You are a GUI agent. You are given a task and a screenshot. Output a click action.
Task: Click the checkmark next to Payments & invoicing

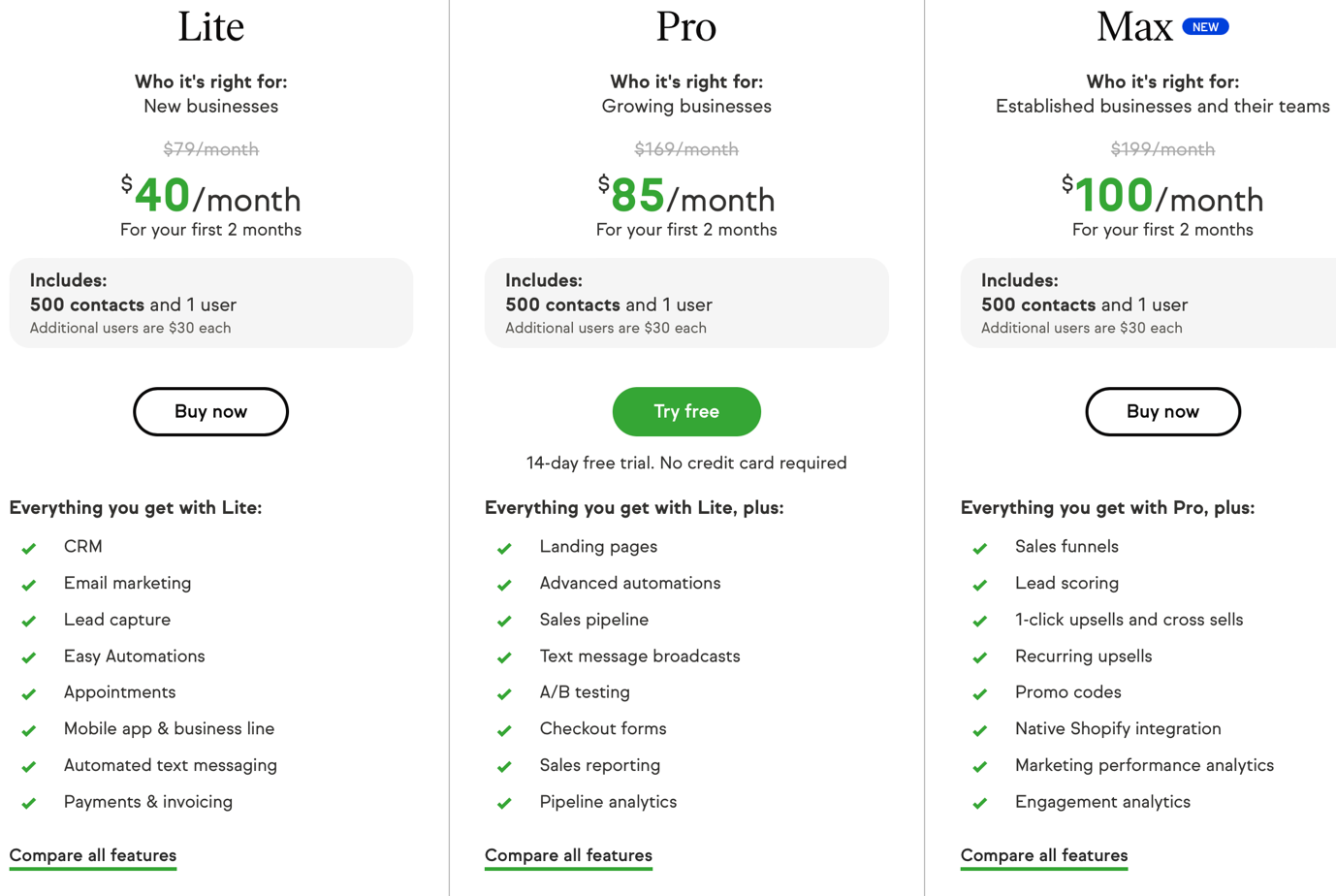[29, 804]
